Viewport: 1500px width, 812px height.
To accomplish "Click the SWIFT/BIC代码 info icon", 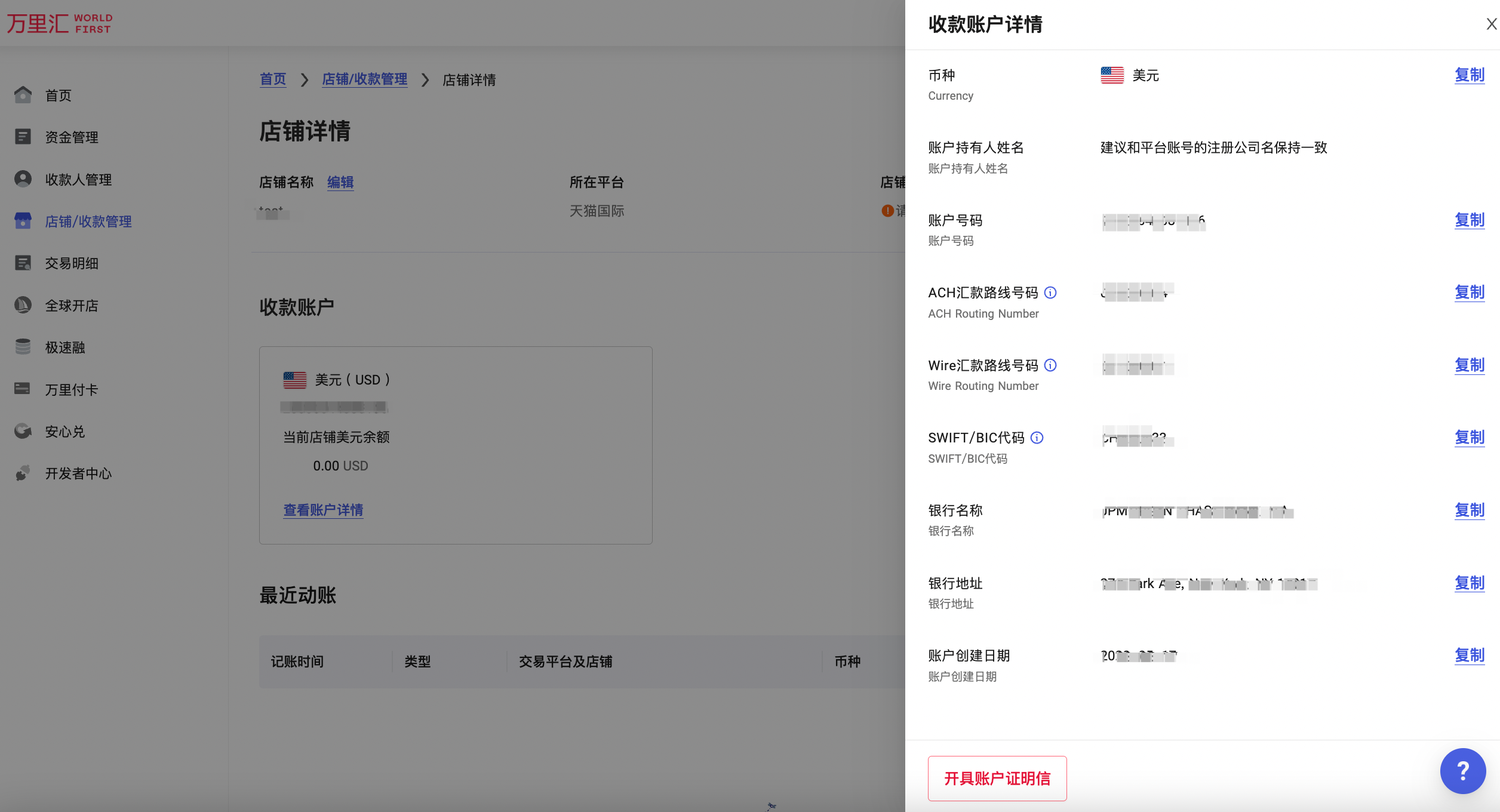I will click(x=1037, y=438).
